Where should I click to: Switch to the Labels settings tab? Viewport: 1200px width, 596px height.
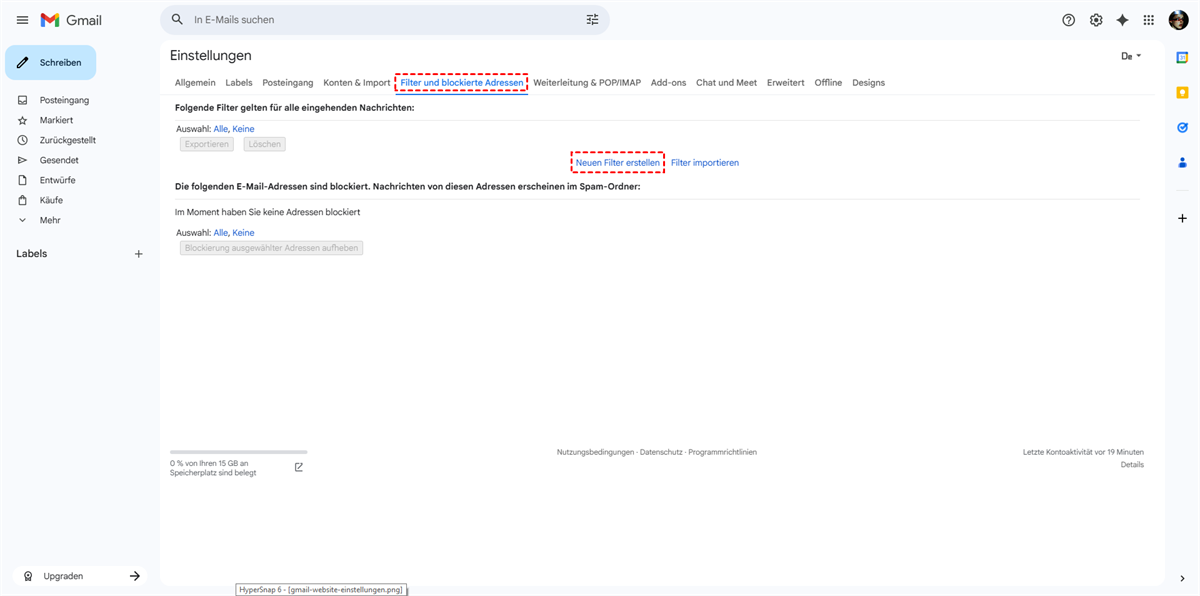click(239, 83)
